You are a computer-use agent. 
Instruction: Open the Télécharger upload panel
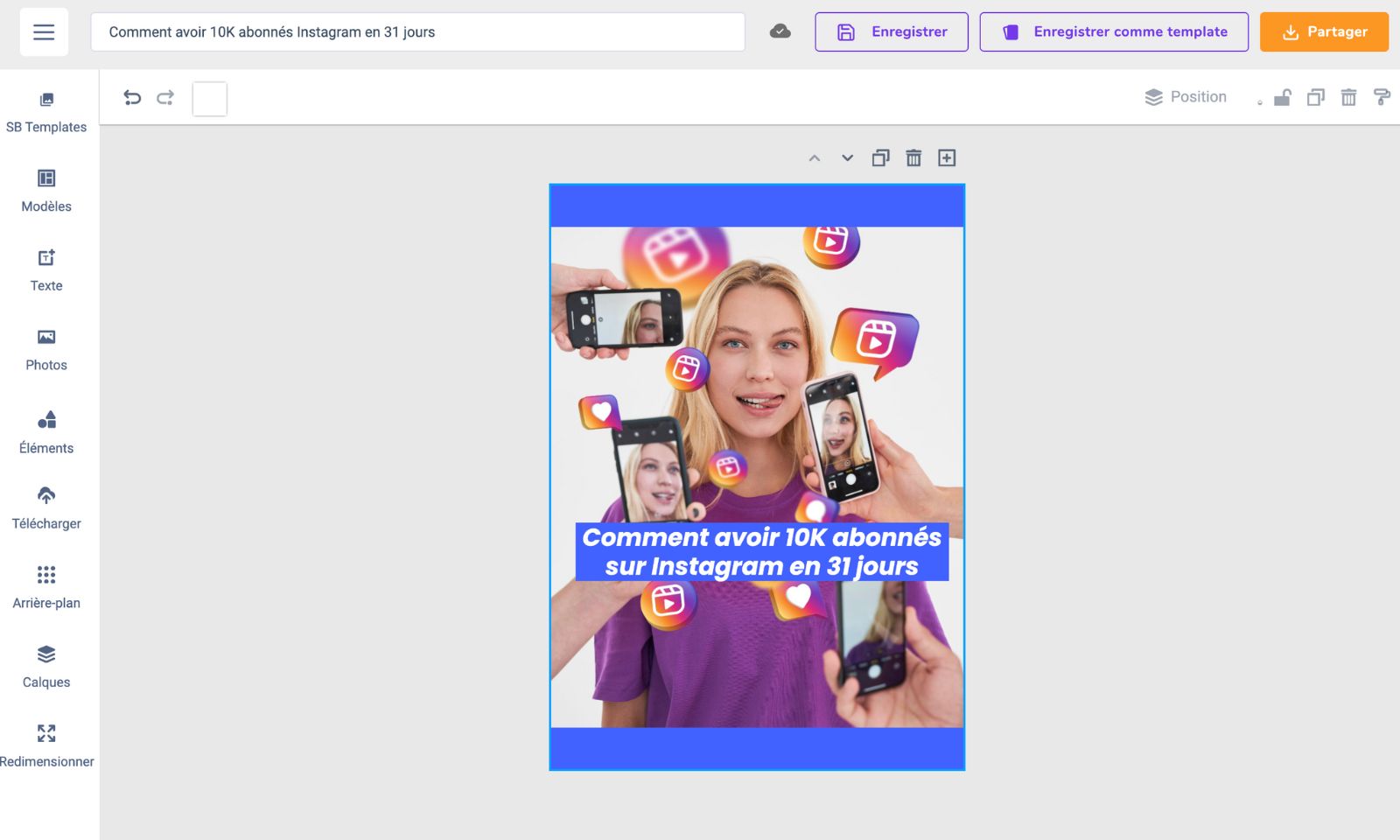pyautogui.click(x=46, y=508)
